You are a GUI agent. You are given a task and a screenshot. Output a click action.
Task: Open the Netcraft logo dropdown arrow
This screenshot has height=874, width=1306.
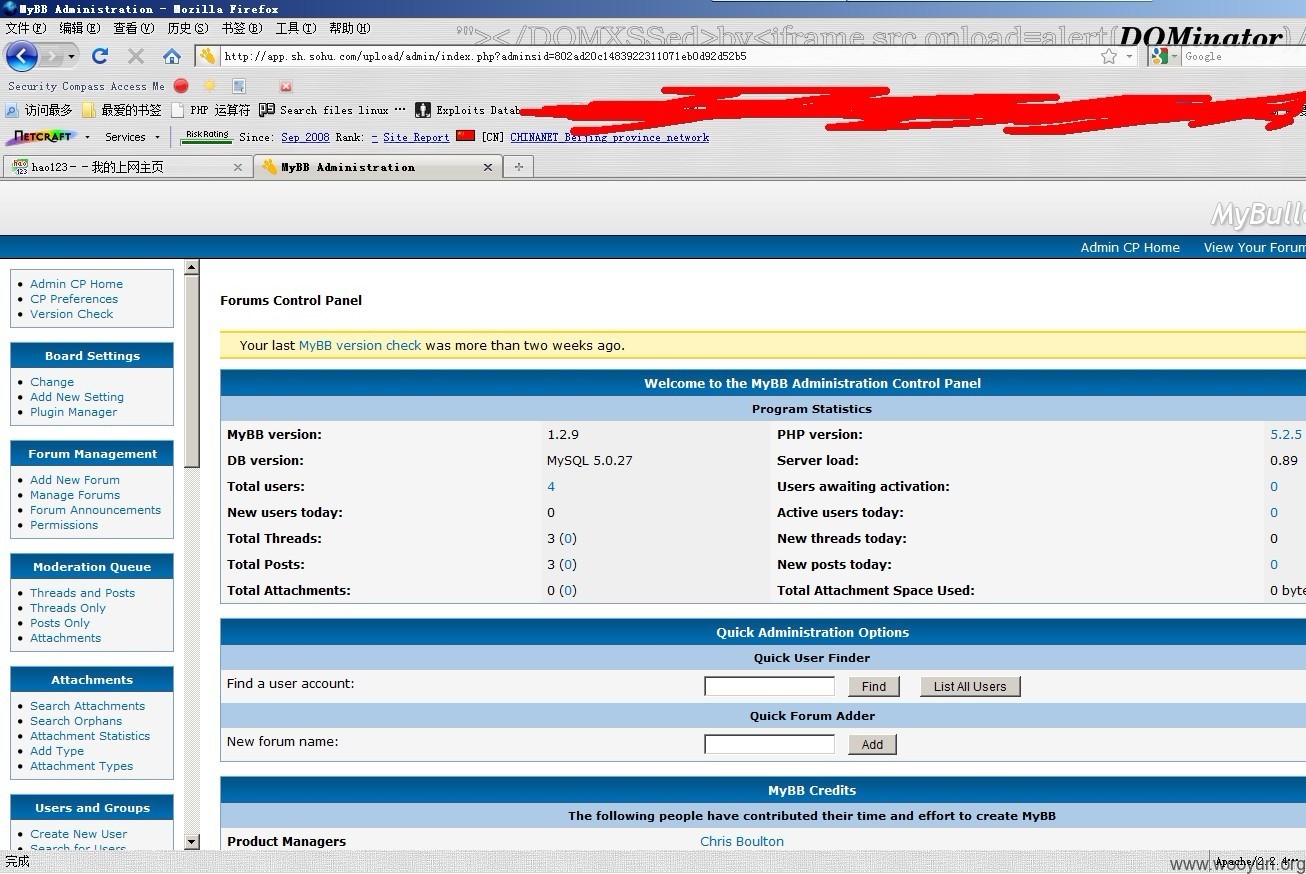87,137
